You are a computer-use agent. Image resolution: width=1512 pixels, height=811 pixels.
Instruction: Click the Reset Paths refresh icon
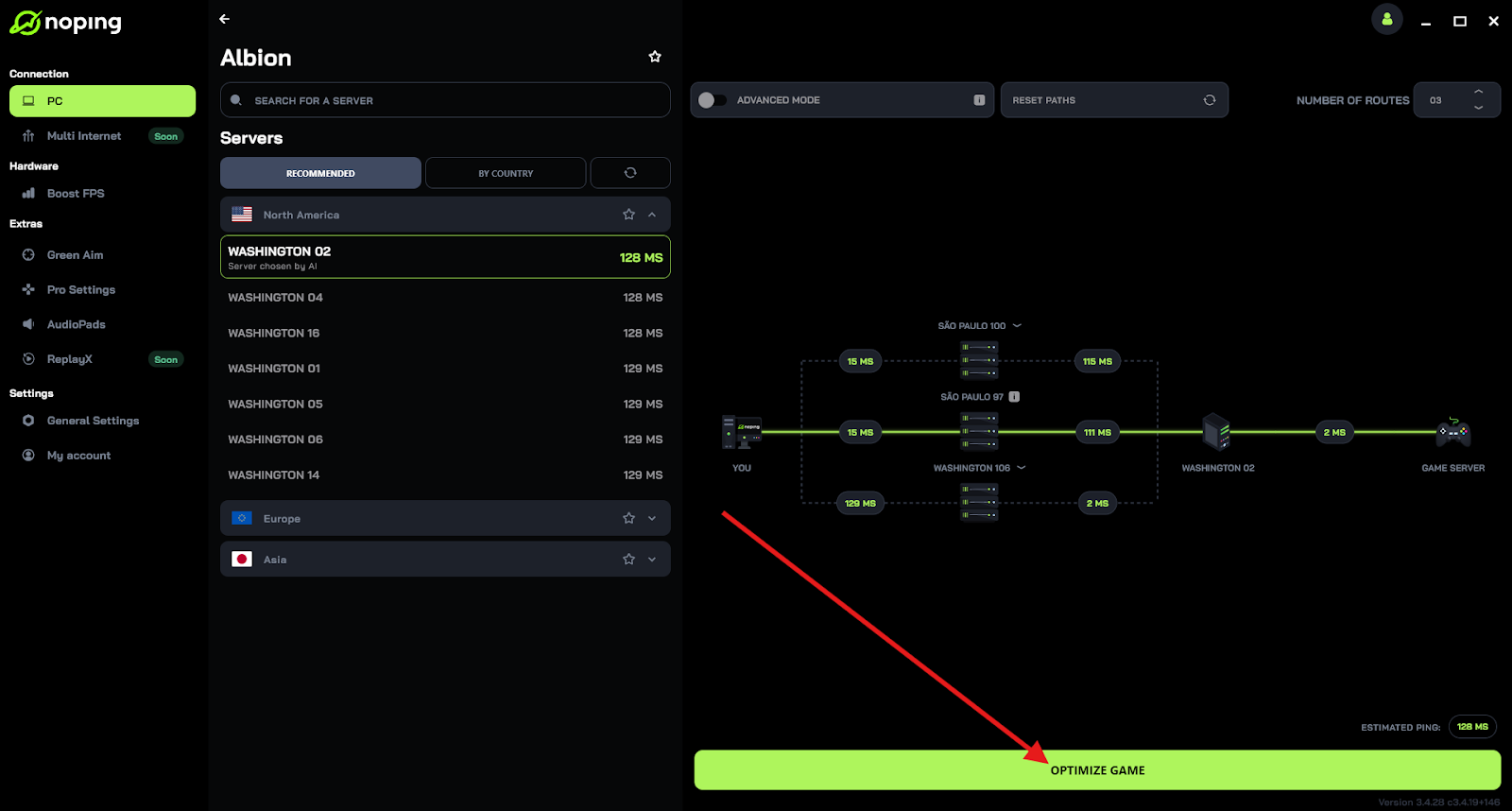(x=1210, y=100)
